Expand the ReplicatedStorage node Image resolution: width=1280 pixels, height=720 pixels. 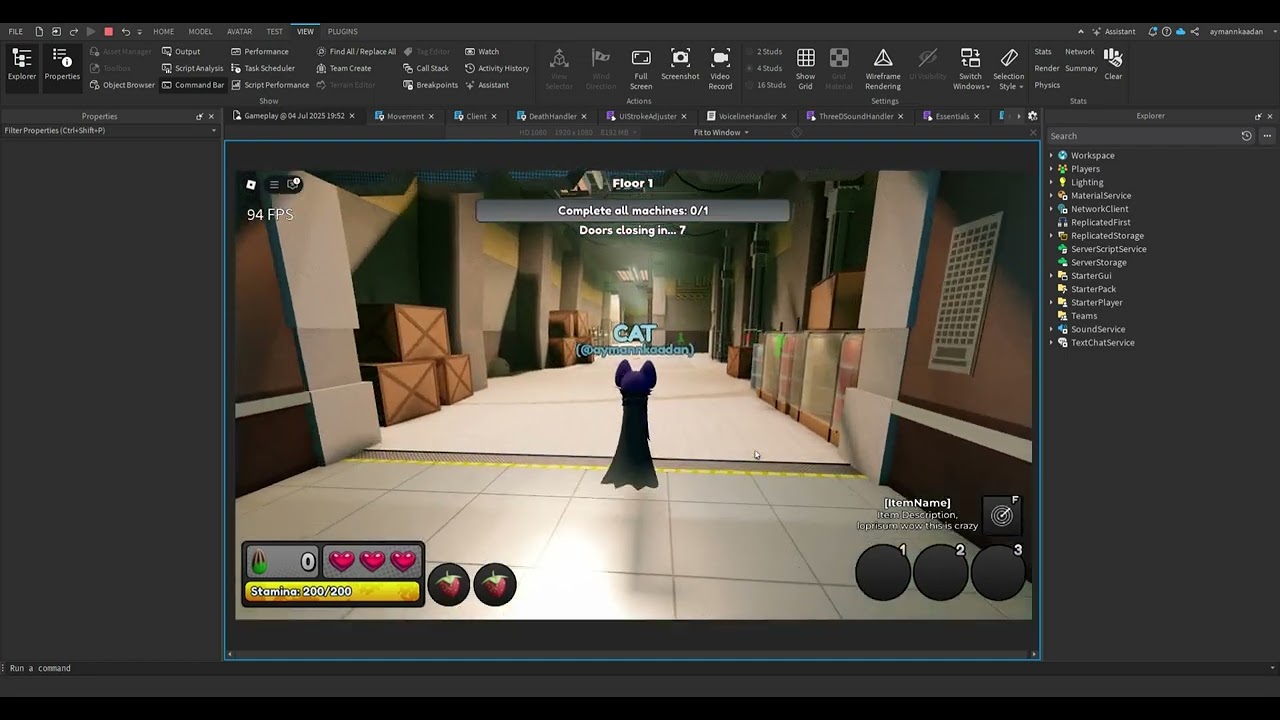coord(1051,236)
